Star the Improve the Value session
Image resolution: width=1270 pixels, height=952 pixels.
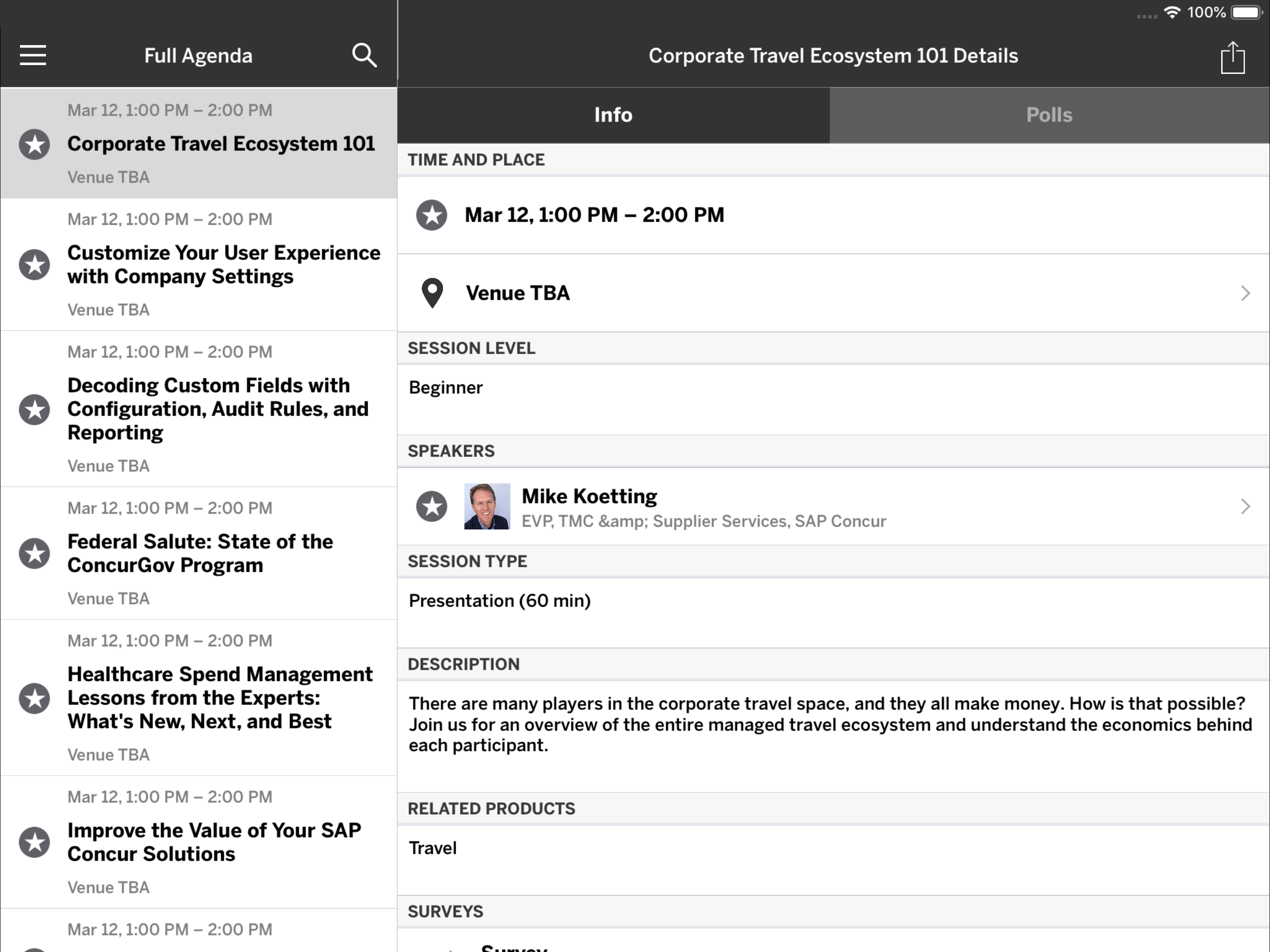pos(34,842)
